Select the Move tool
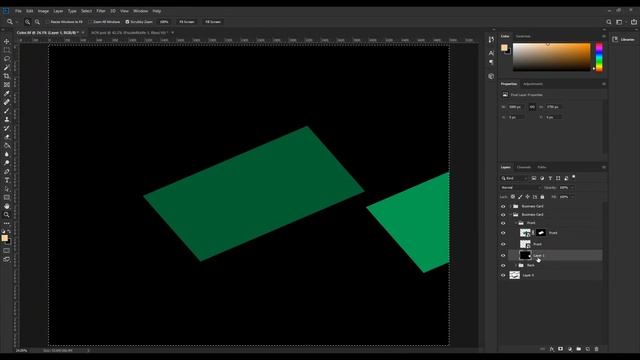Screen dimensions: 640x360 [x=7, y=41]
